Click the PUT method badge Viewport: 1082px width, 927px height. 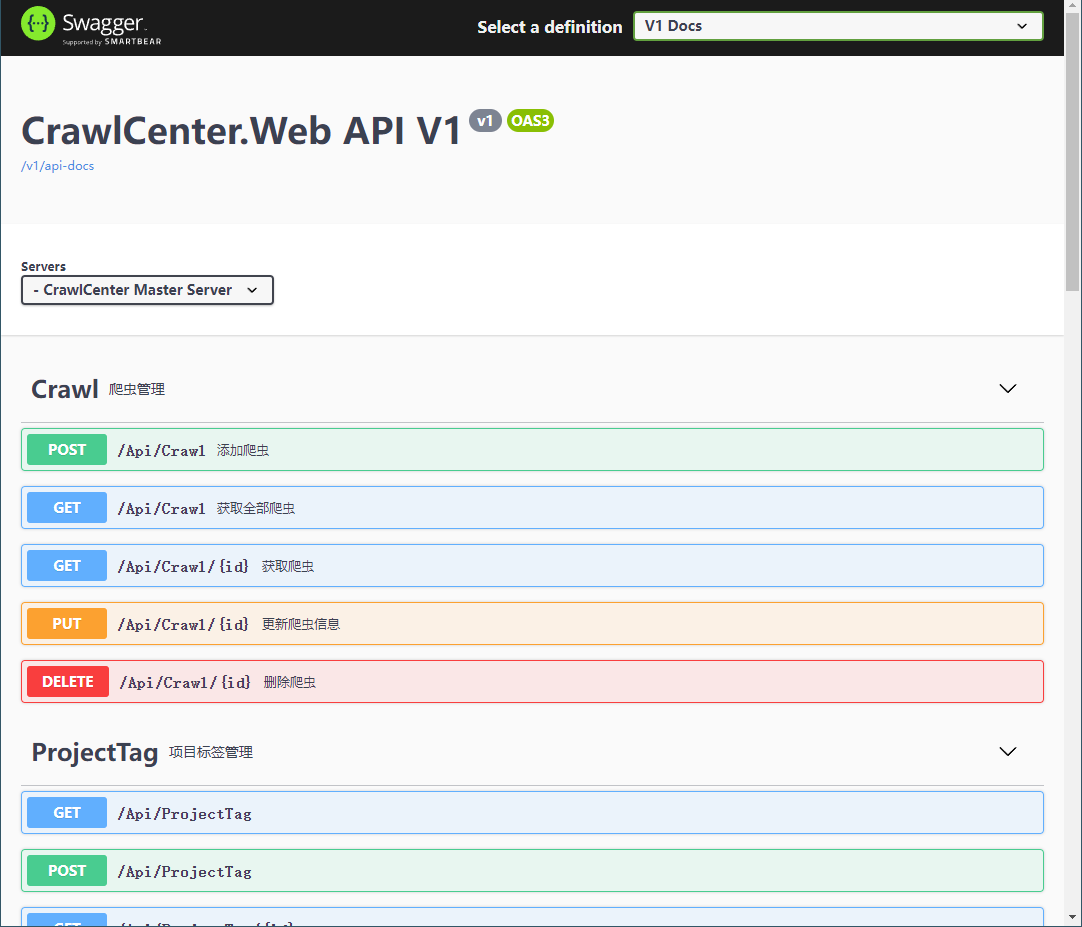click(x=67, y=624)
